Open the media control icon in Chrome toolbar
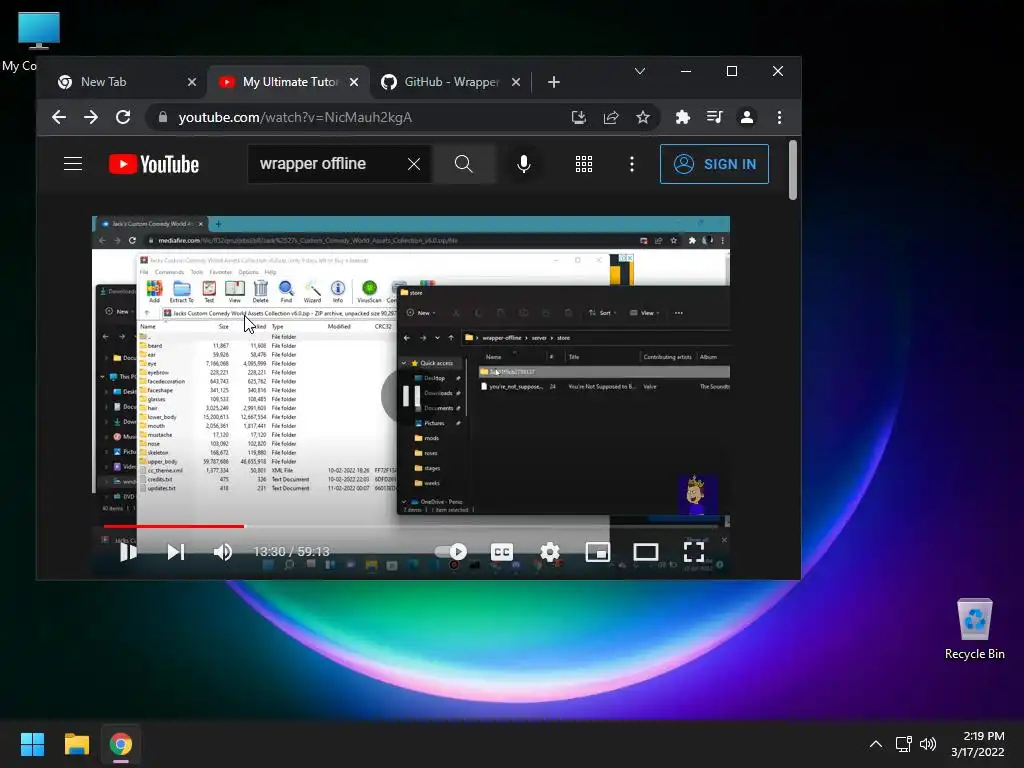Image resolution: width=1024 pixels, height=768 pixels. coord(714,117)
